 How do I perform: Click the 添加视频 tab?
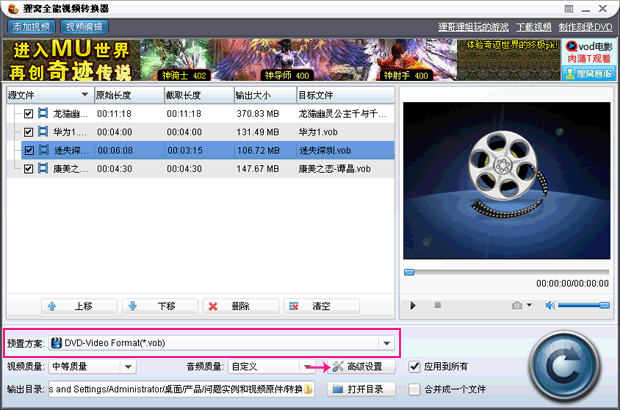pos(30,26)
